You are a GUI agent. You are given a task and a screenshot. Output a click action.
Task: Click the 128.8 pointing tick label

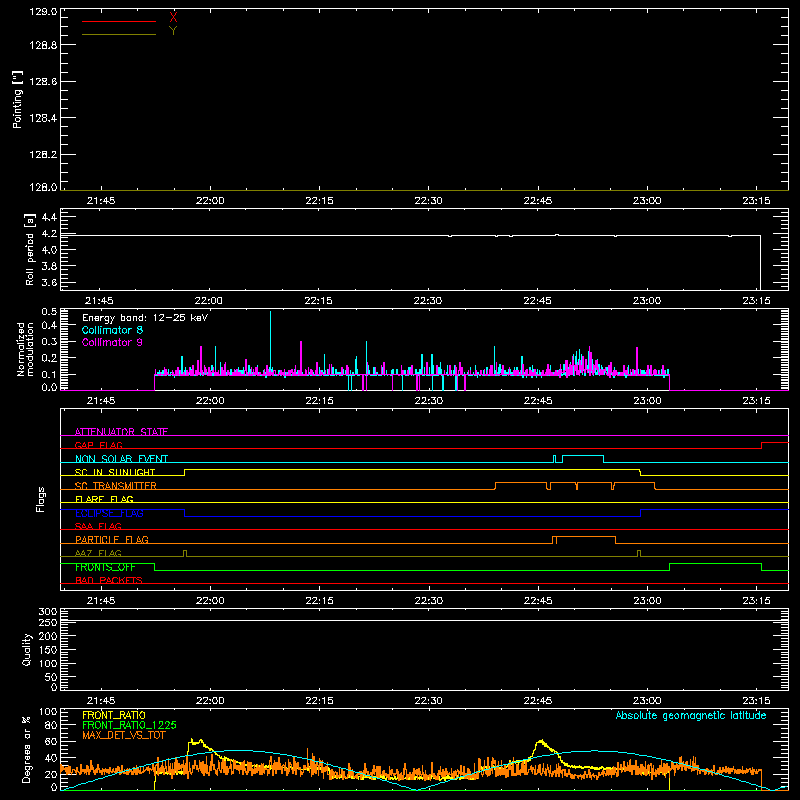pos(43,45)
